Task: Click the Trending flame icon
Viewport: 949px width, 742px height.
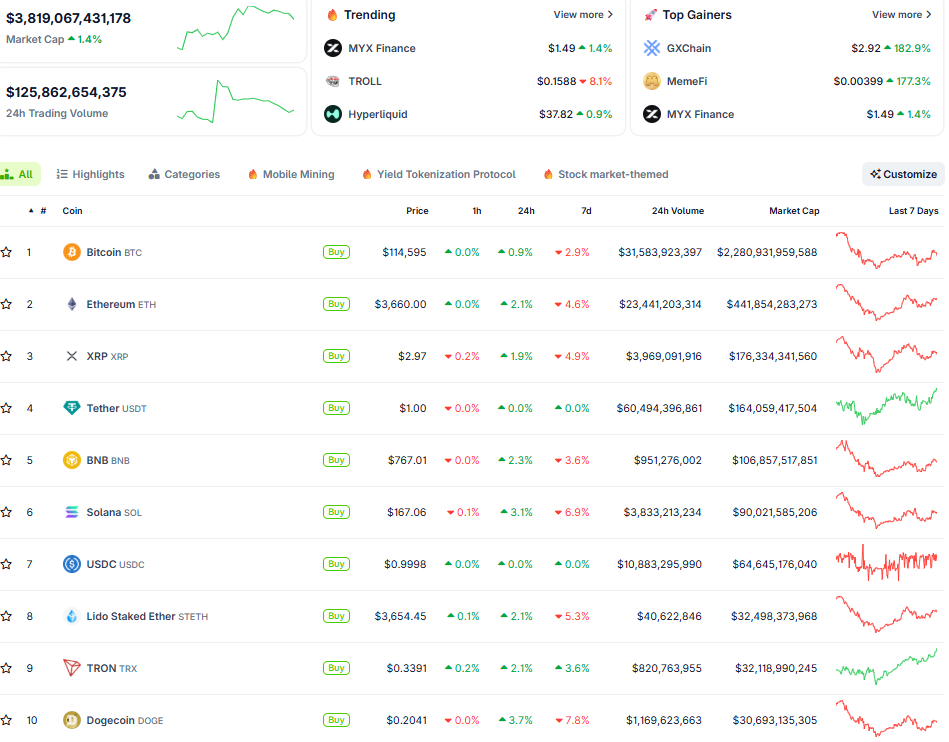Action: click(x=330, y=15)
